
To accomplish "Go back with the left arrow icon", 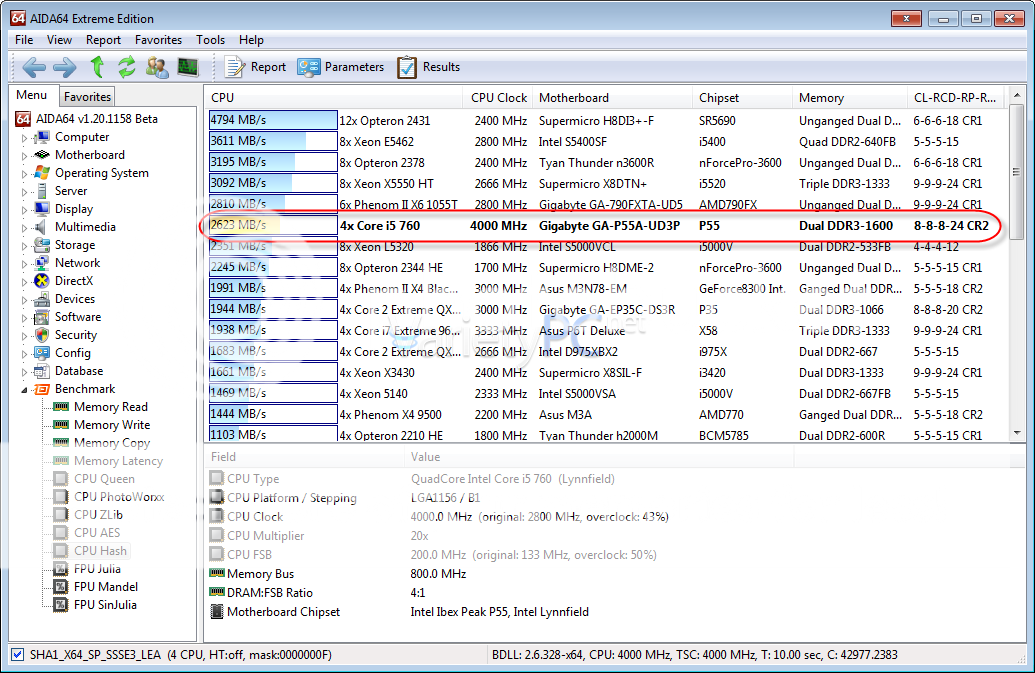I will coord(34,67).
